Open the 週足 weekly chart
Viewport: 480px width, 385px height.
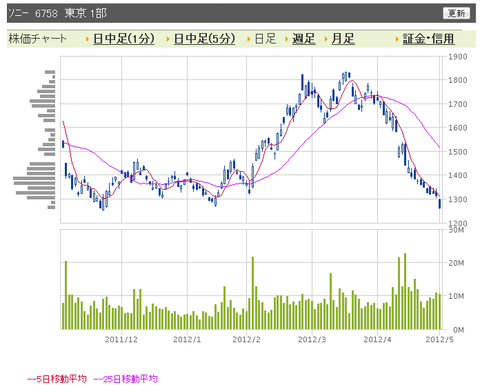(304, 39)
